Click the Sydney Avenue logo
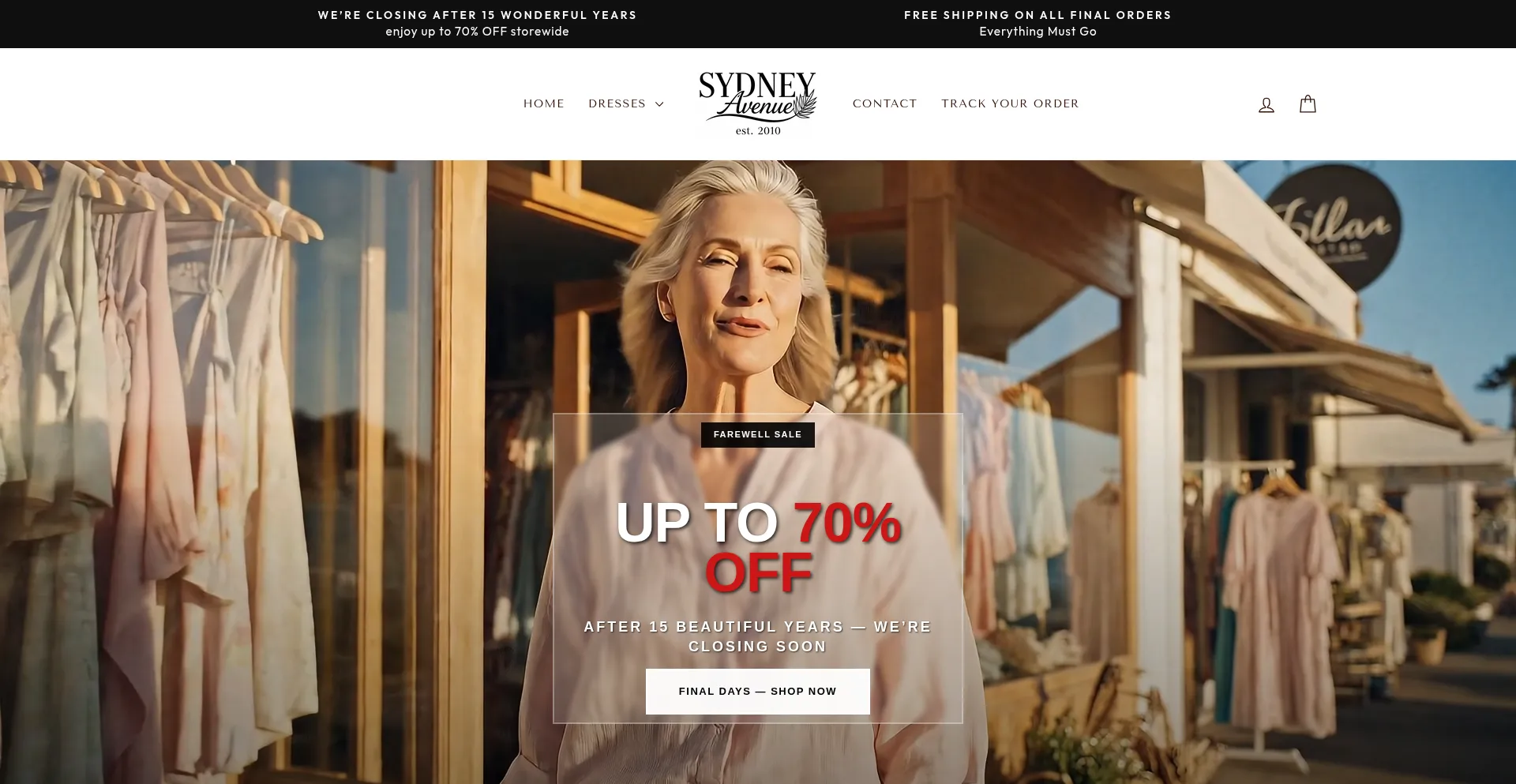The width and height of the screenshot is (1516, 784). click(757, 103)
